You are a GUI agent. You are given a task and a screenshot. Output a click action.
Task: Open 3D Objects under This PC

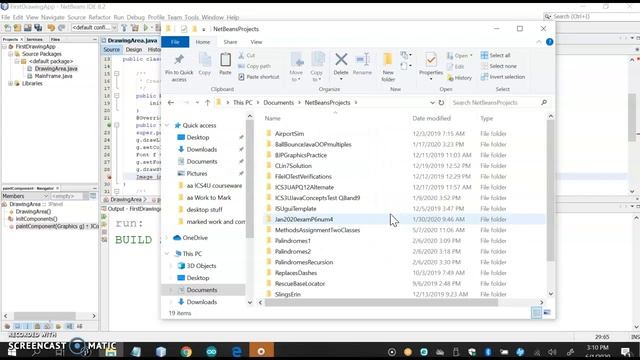(201, 266)
